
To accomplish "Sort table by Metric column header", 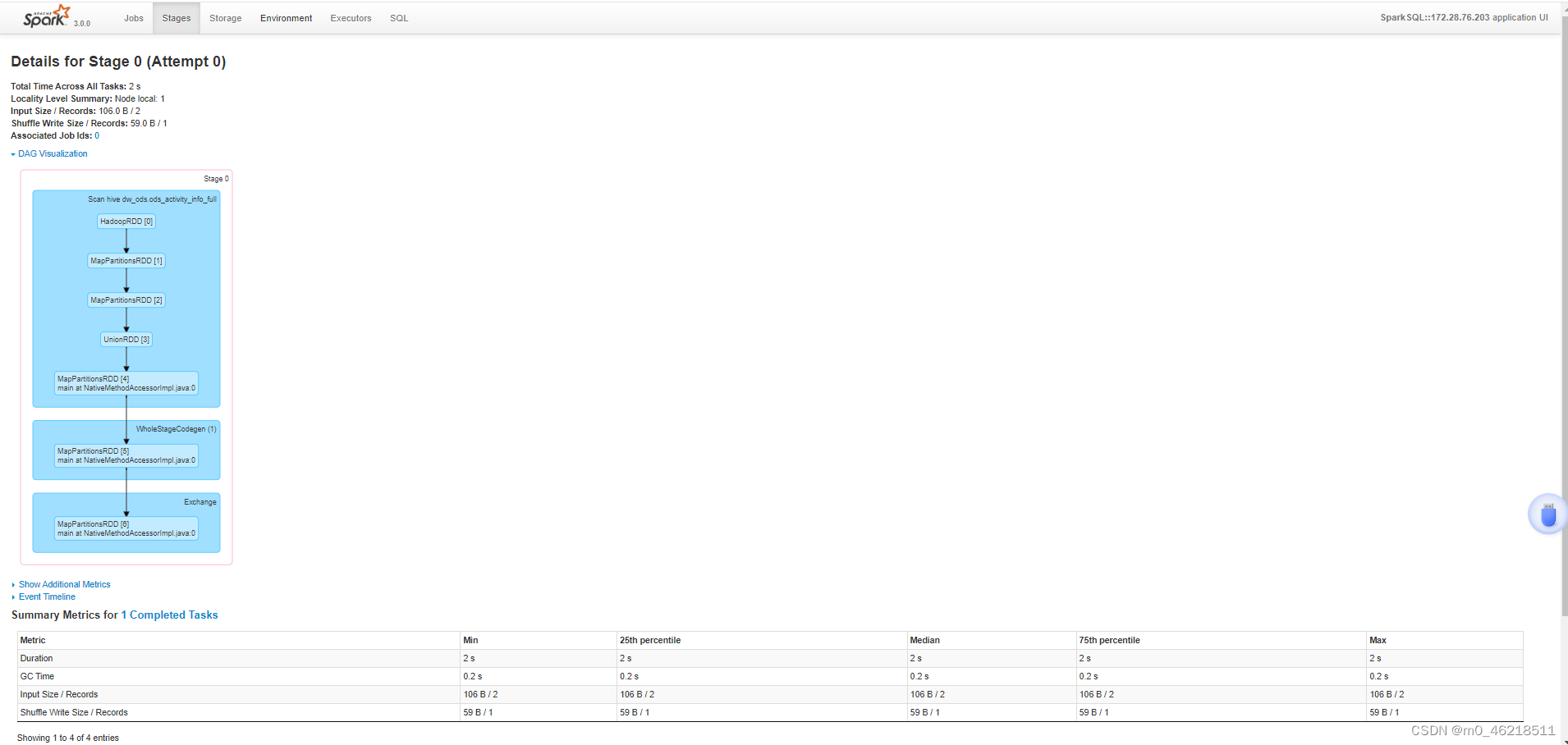I will (238, 640).
